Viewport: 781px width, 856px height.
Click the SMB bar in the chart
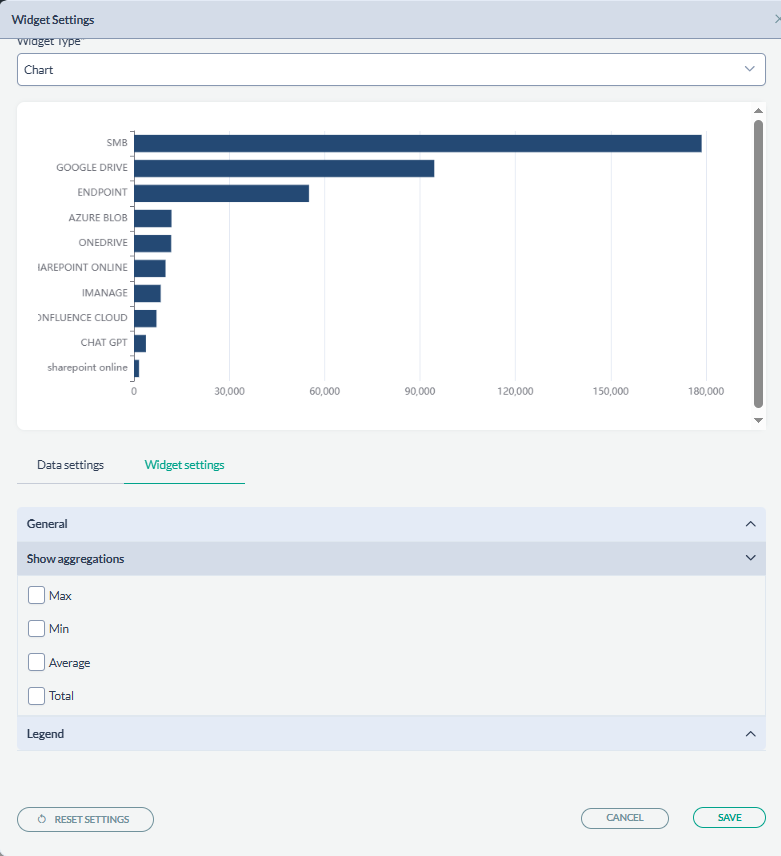[417, 143]
